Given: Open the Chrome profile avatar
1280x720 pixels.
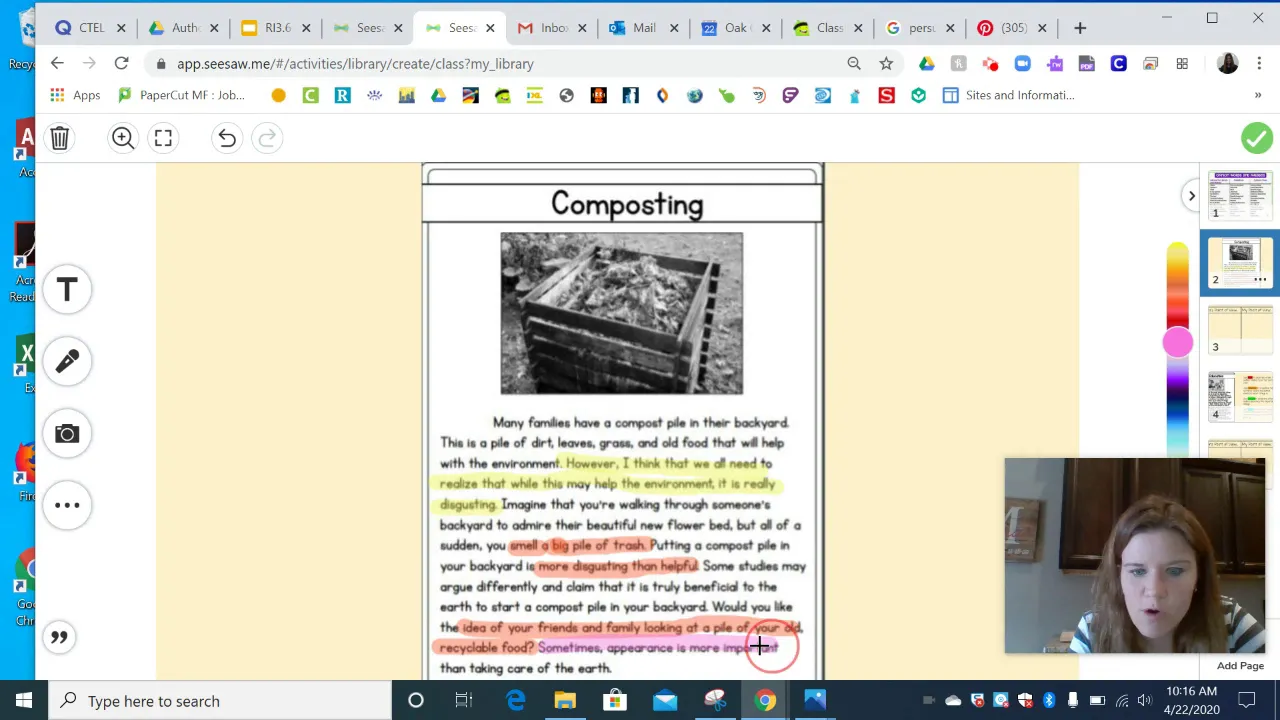Looking at the screenshot, I should [1228, 64].
